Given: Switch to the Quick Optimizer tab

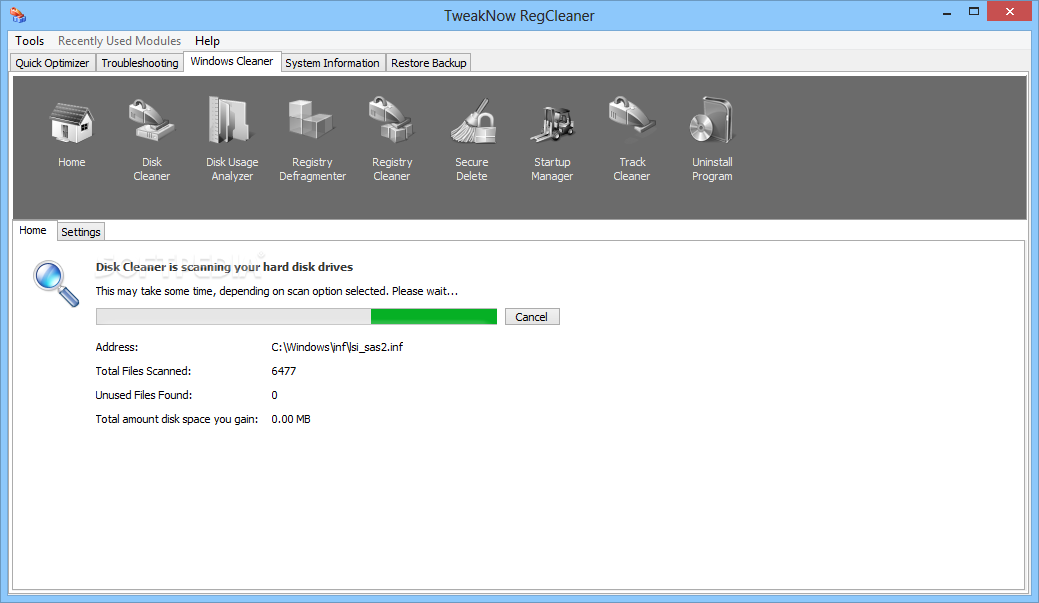Looking at the screenshot, I should (52, 63).
